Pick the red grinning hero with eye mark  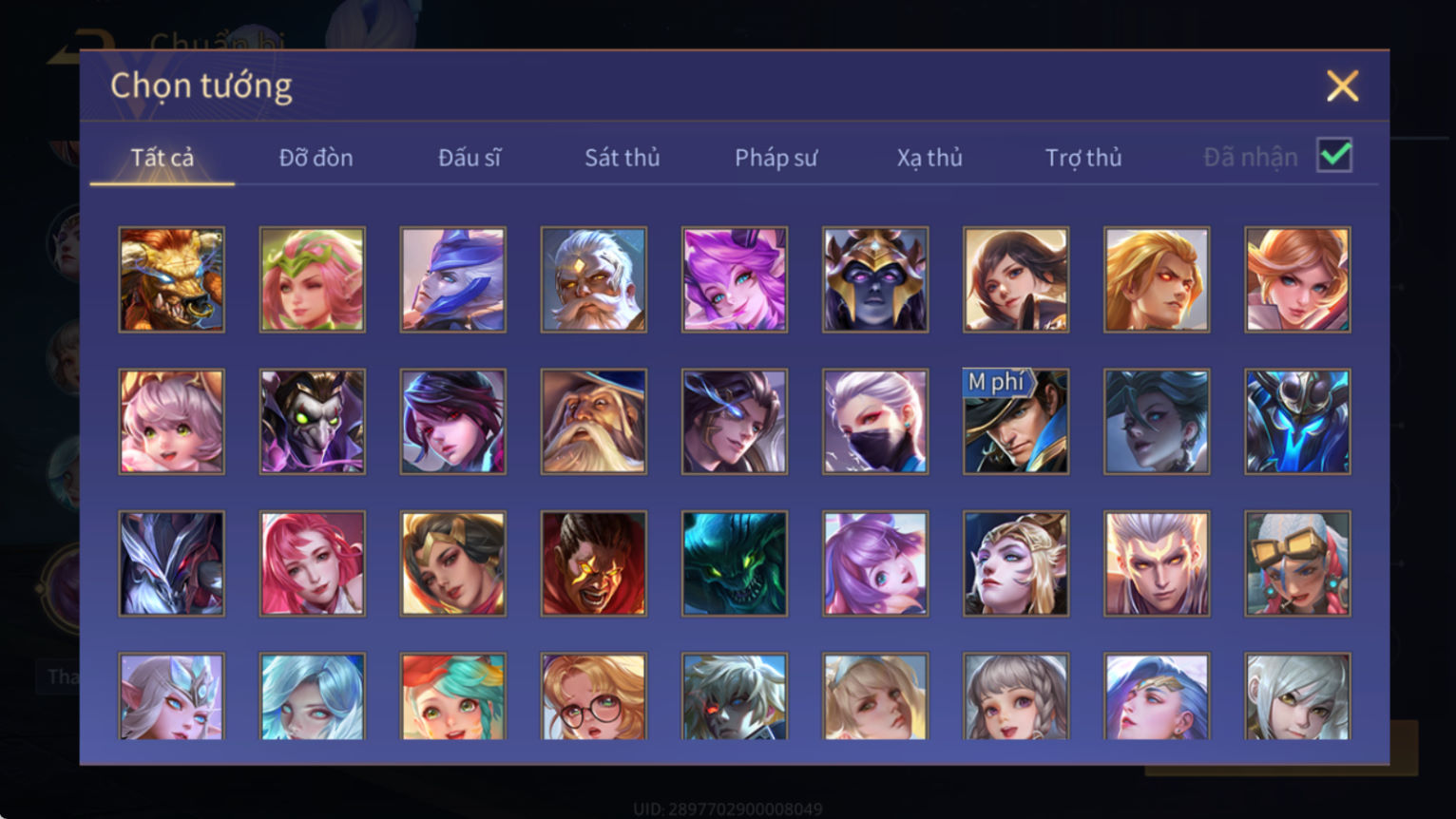(x=594, y=564)
